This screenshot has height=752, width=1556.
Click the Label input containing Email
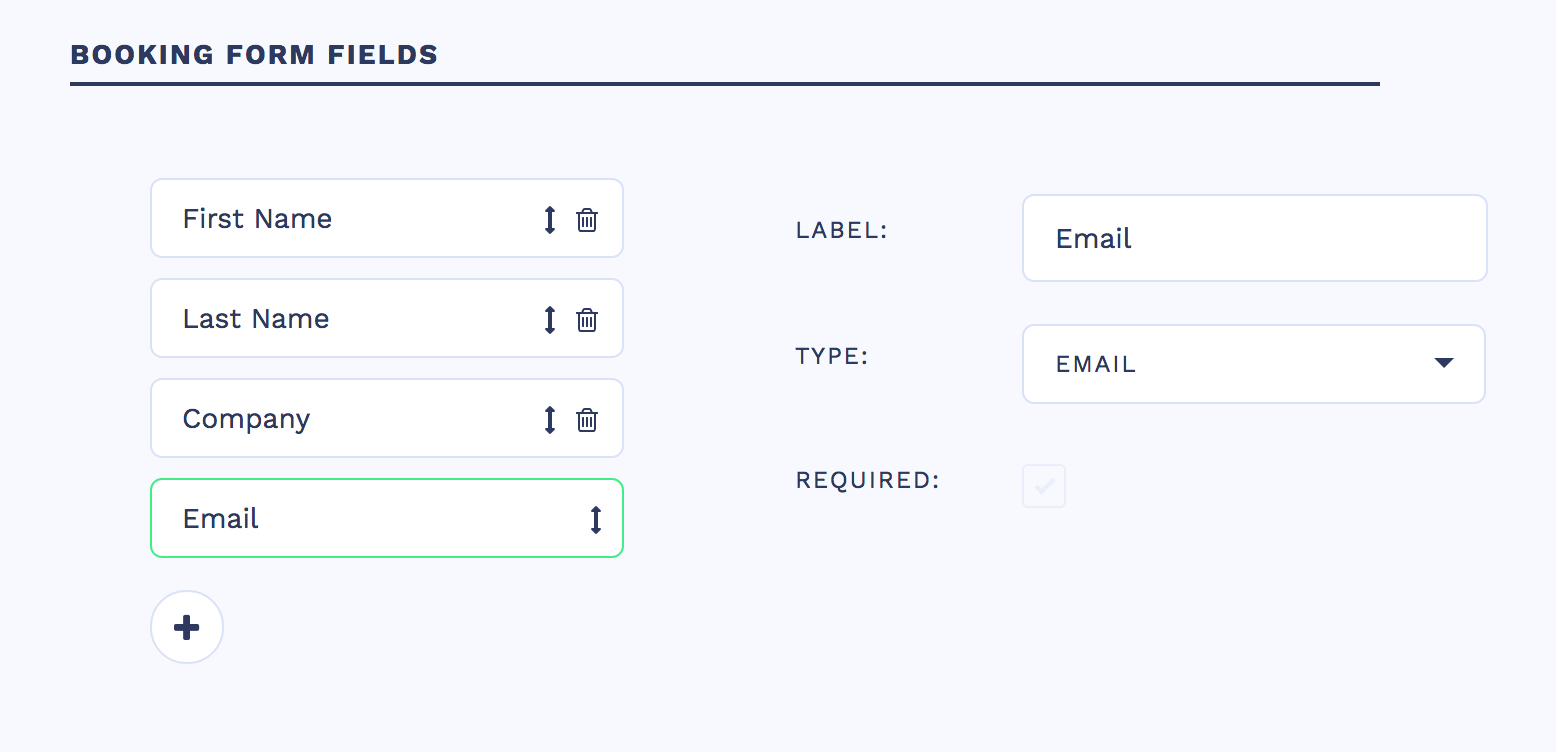point(1254,238)
